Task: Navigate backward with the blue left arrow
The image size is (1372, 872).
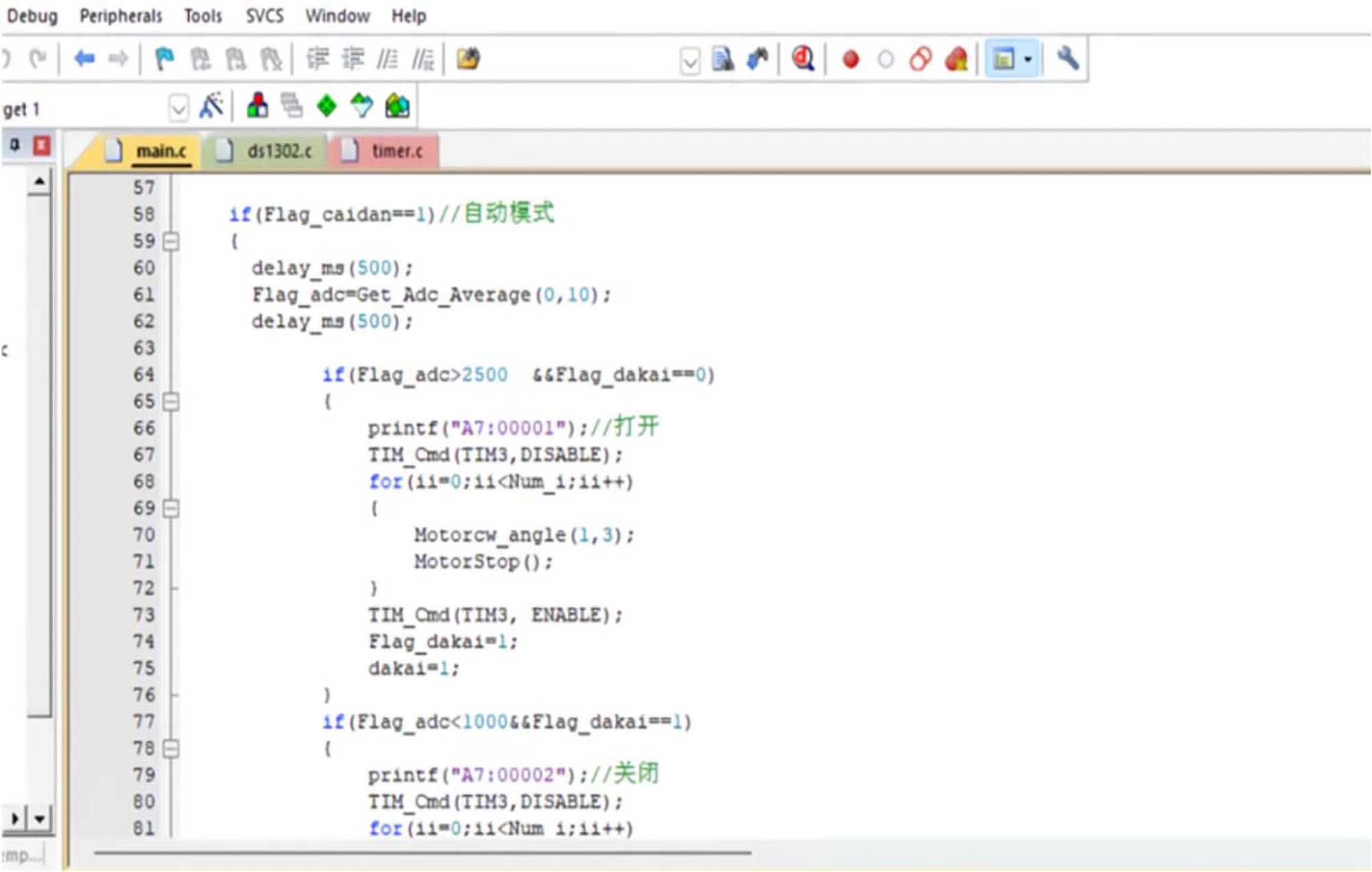Action: click(84, 60)
